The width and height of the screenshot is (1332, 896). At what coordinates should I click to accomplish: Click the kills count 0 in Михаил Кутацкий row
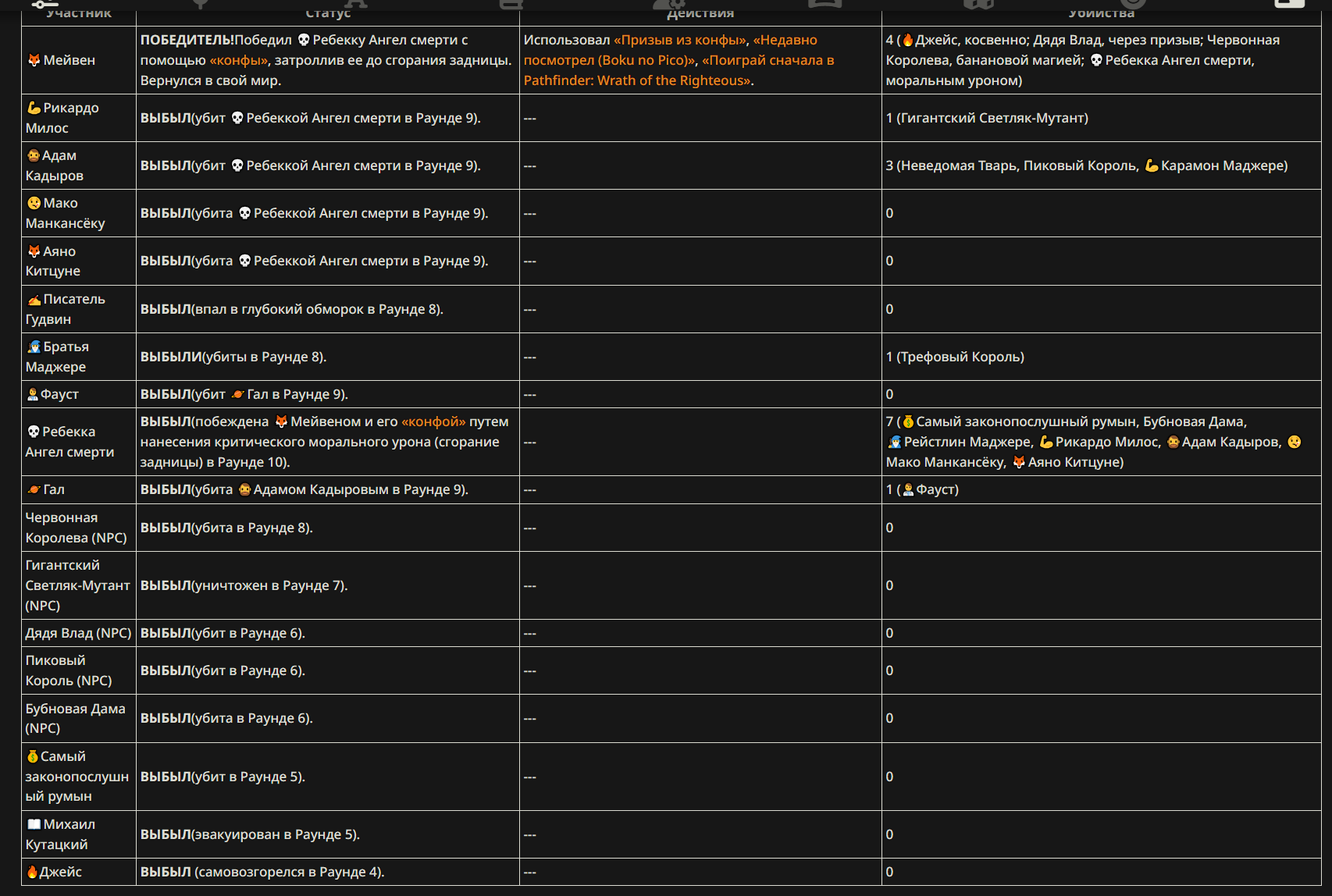(889, 834)
